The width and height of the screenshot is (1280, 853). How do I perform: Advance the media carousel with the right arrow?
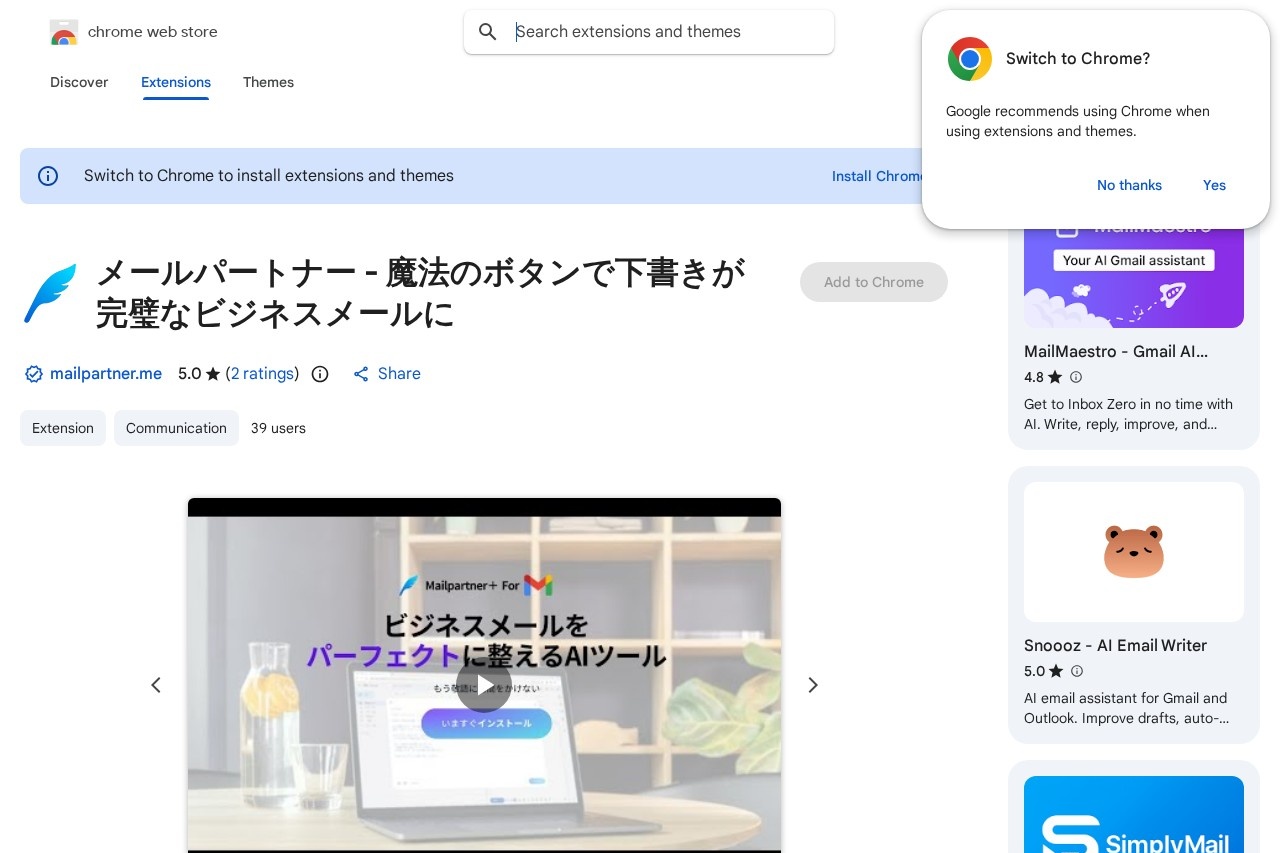[x=812, y=685]
